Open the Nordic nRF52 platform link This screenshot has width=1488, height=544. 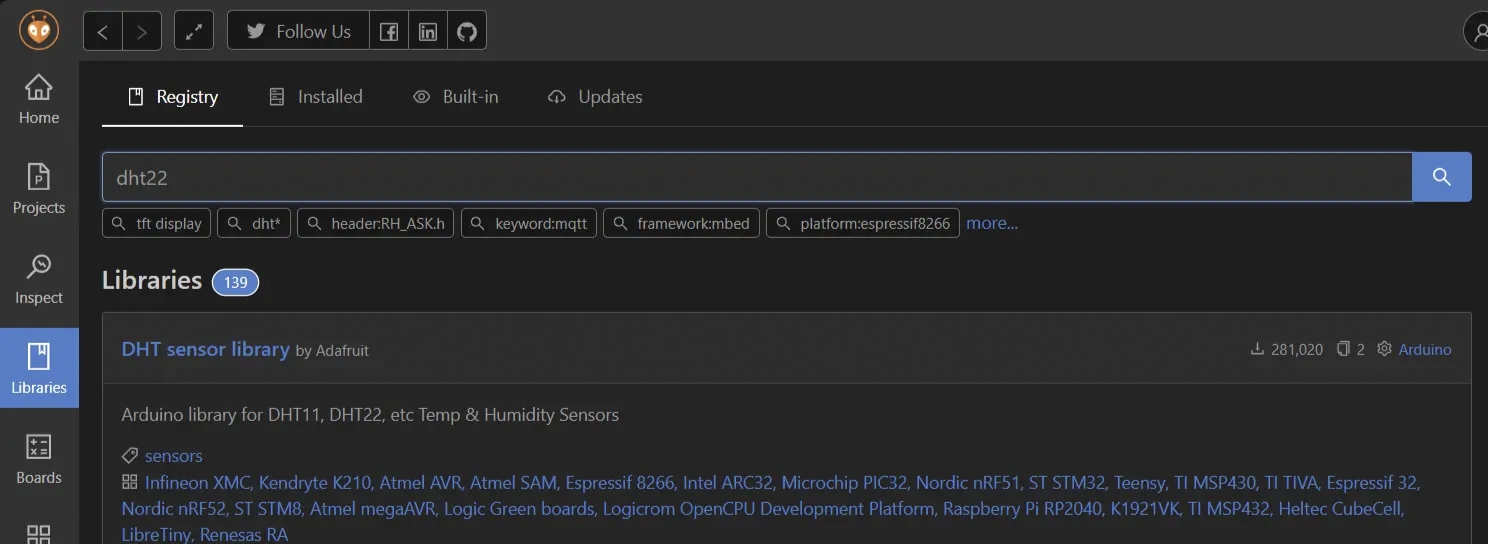coord(174,509)
